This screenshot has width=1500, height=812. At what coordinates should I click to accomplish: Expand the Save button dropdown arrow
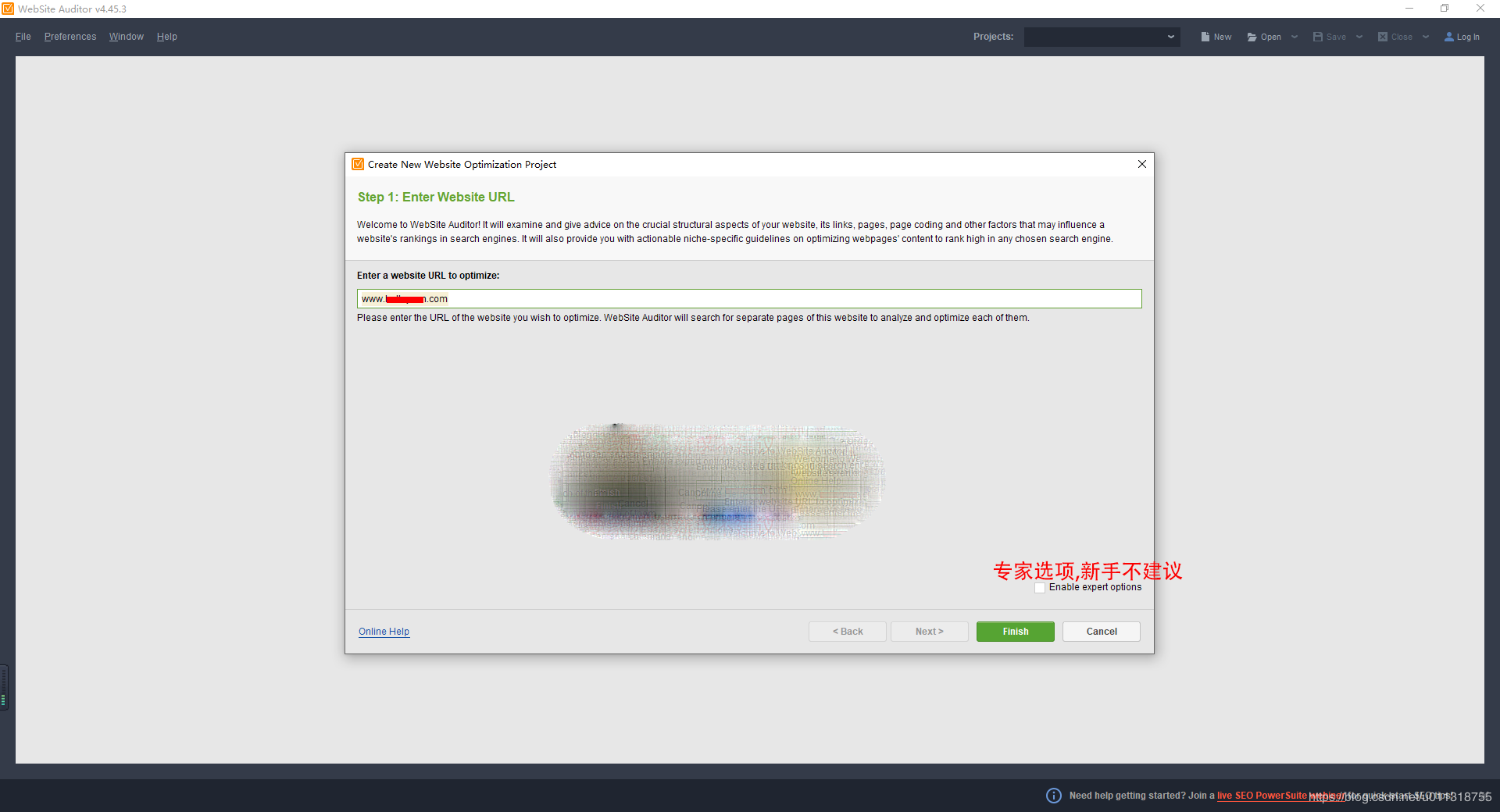[x=1359, y=37]
